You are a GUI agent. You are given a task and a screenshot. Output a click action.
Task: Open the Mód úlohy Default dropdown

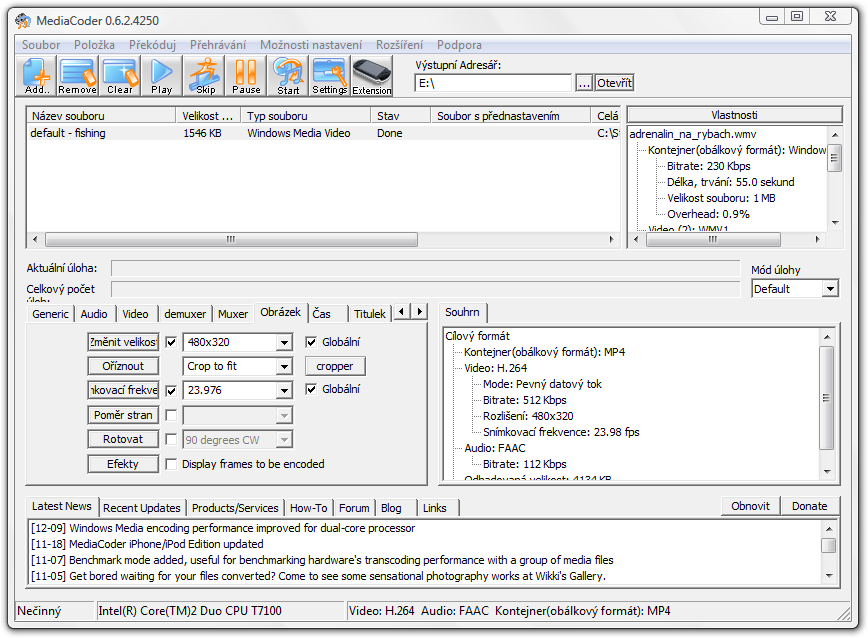830,289
